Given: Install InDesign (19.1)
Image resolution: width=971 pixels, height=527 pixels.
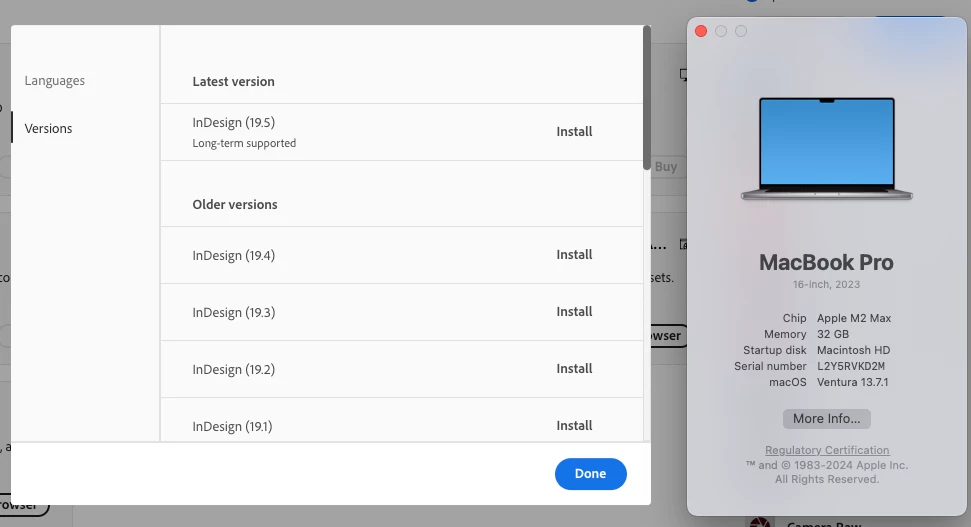Looking at the screenshot, I should 574,425.
